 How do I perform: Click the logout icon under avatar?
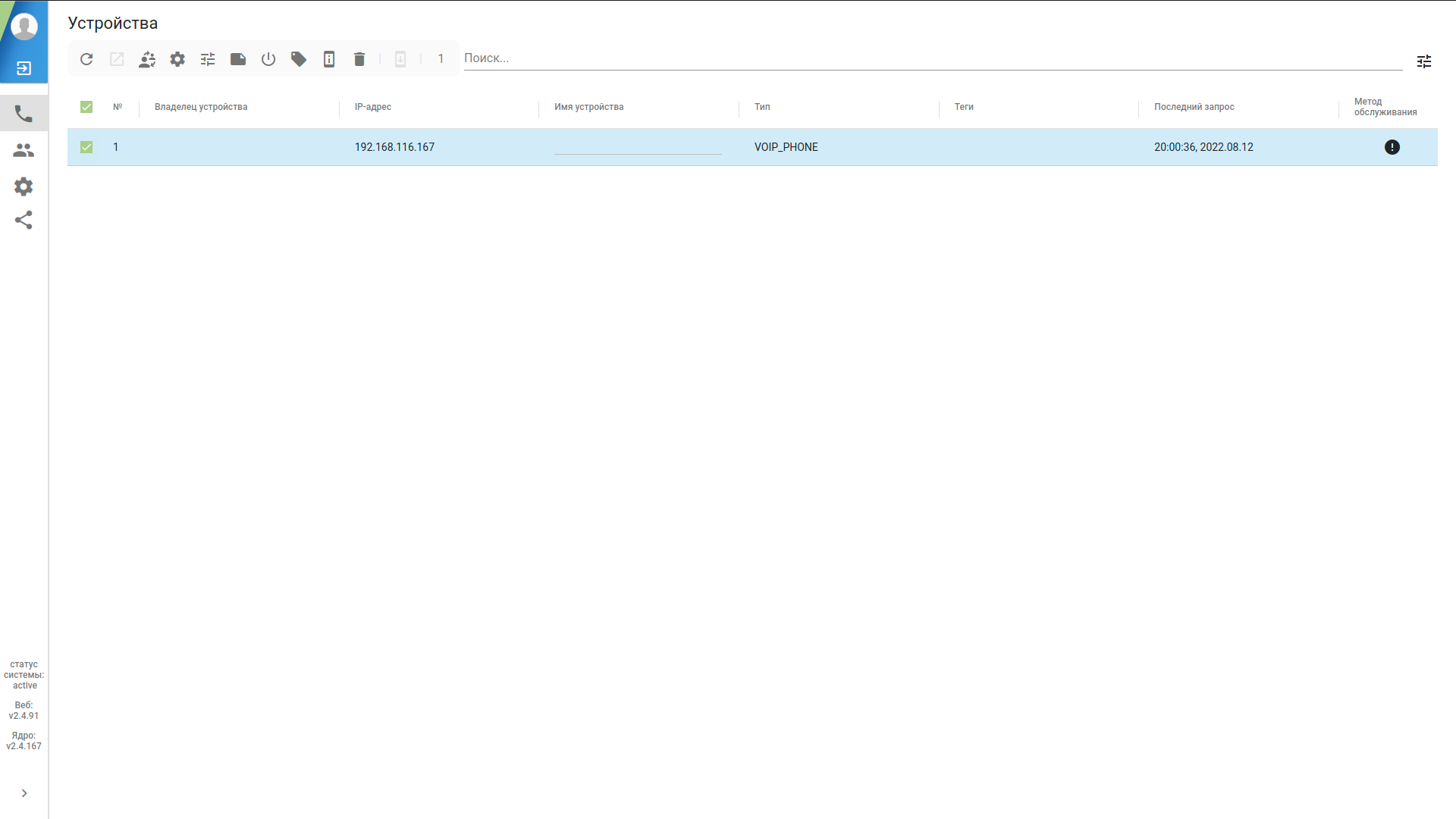24,68
